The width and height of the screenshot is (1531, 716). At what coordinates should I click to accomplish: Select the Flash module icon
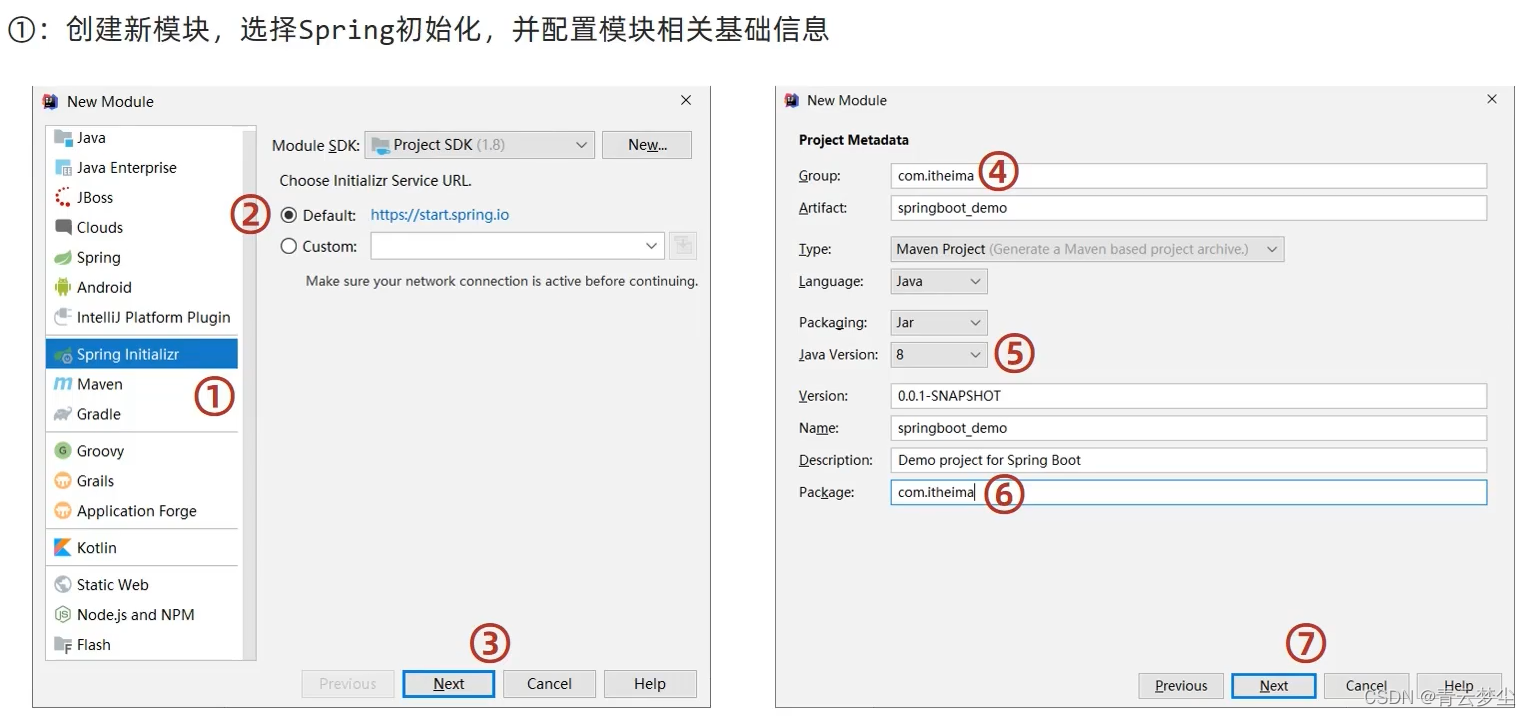tap(63, 645)
